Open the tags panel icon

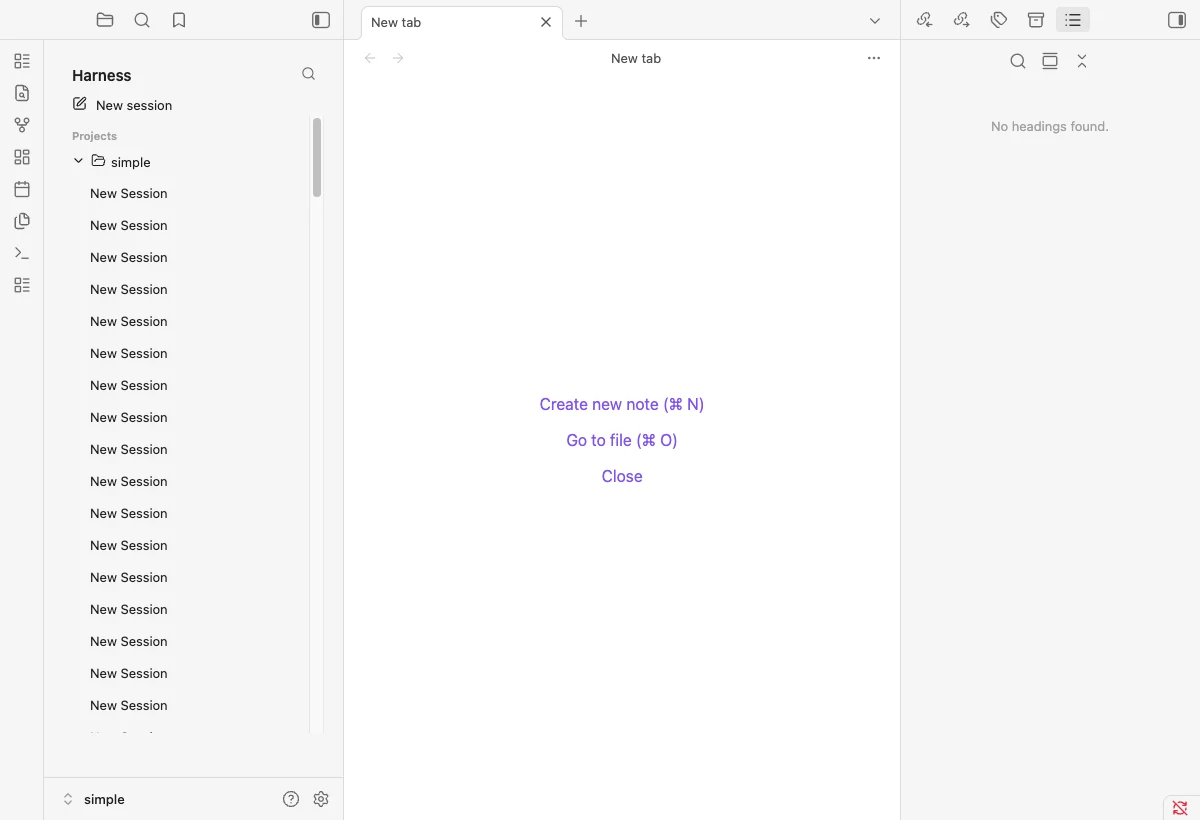coord(999,20)
